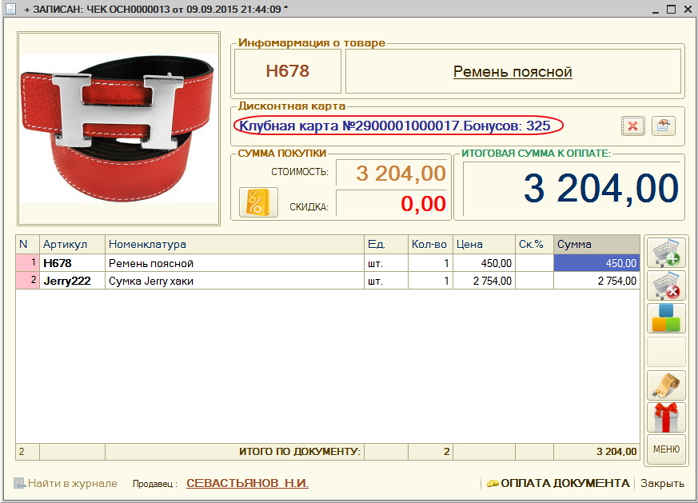Click the large total sum 3 204,00
The image size is (698, 503).
coord(572,189)
